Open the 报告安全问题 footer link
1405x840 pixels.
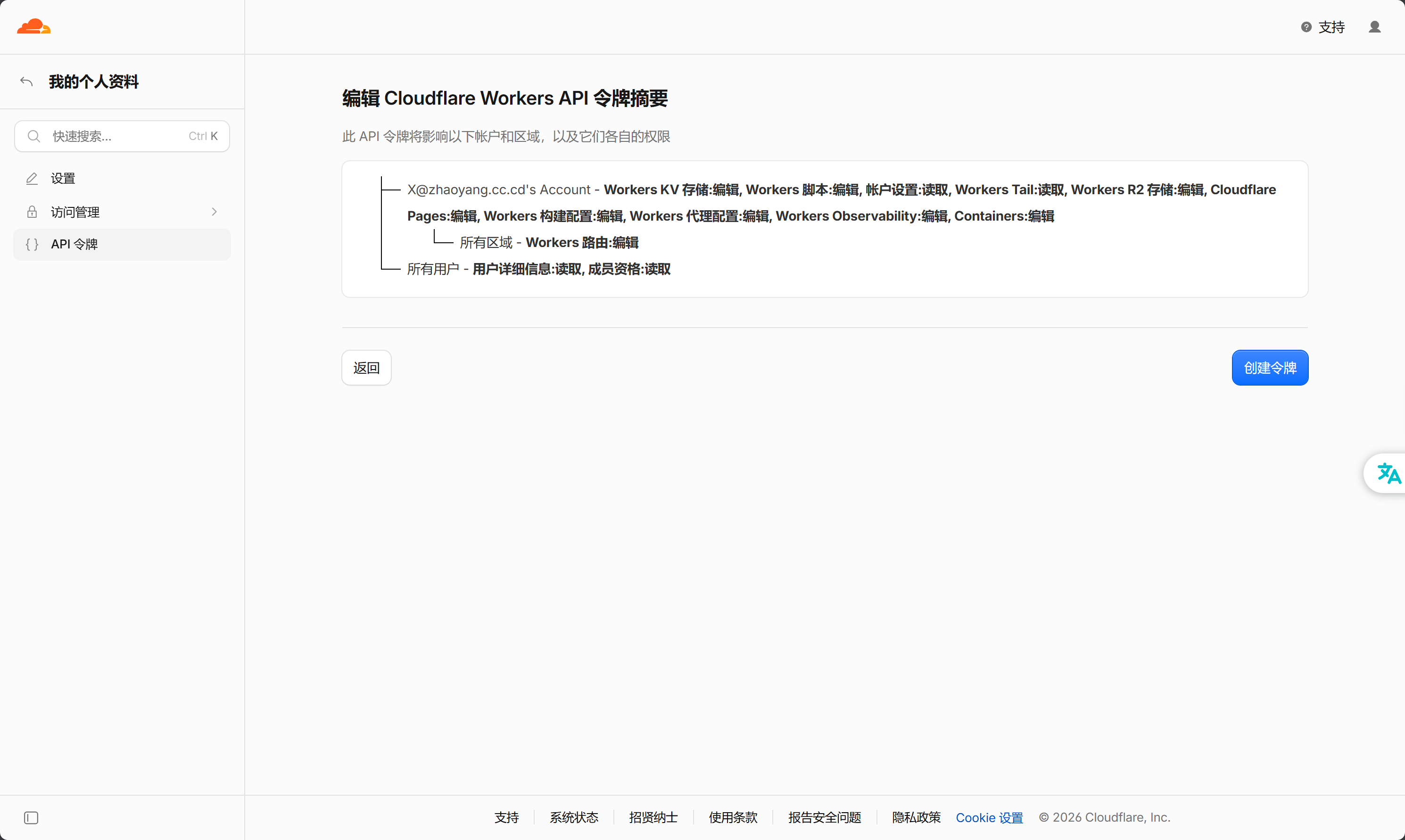(x=824, y=817)
